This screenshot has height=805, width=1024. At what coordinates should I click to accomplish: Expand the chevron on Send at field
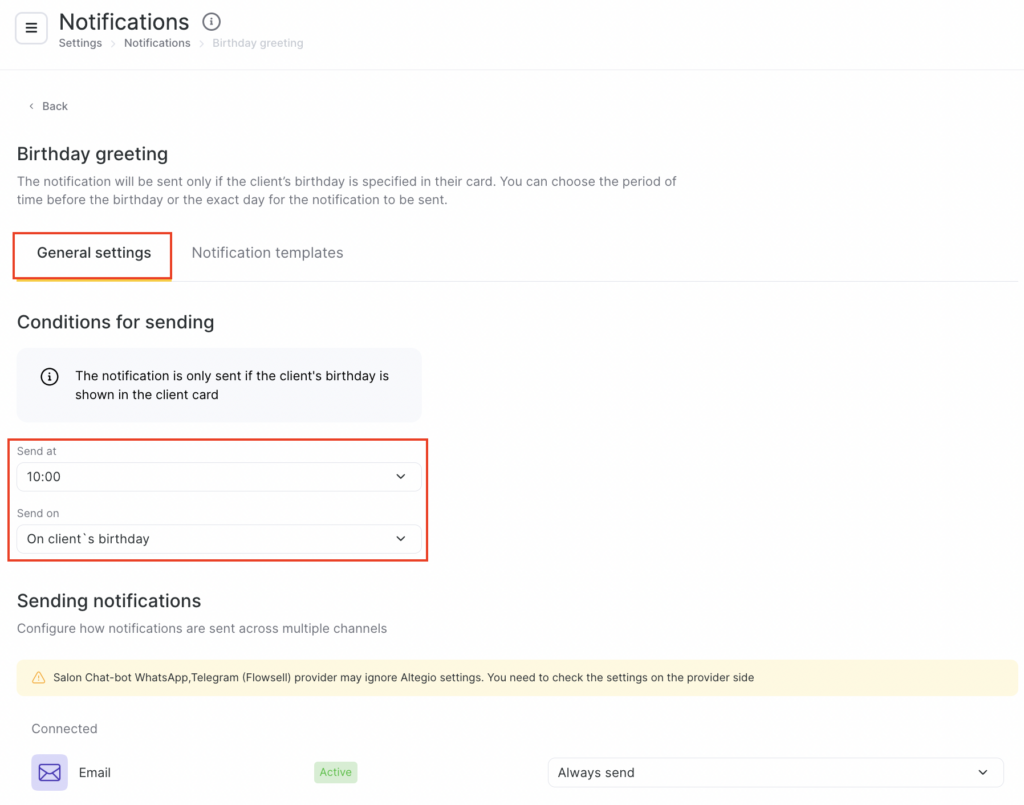[x=401, y=477]
